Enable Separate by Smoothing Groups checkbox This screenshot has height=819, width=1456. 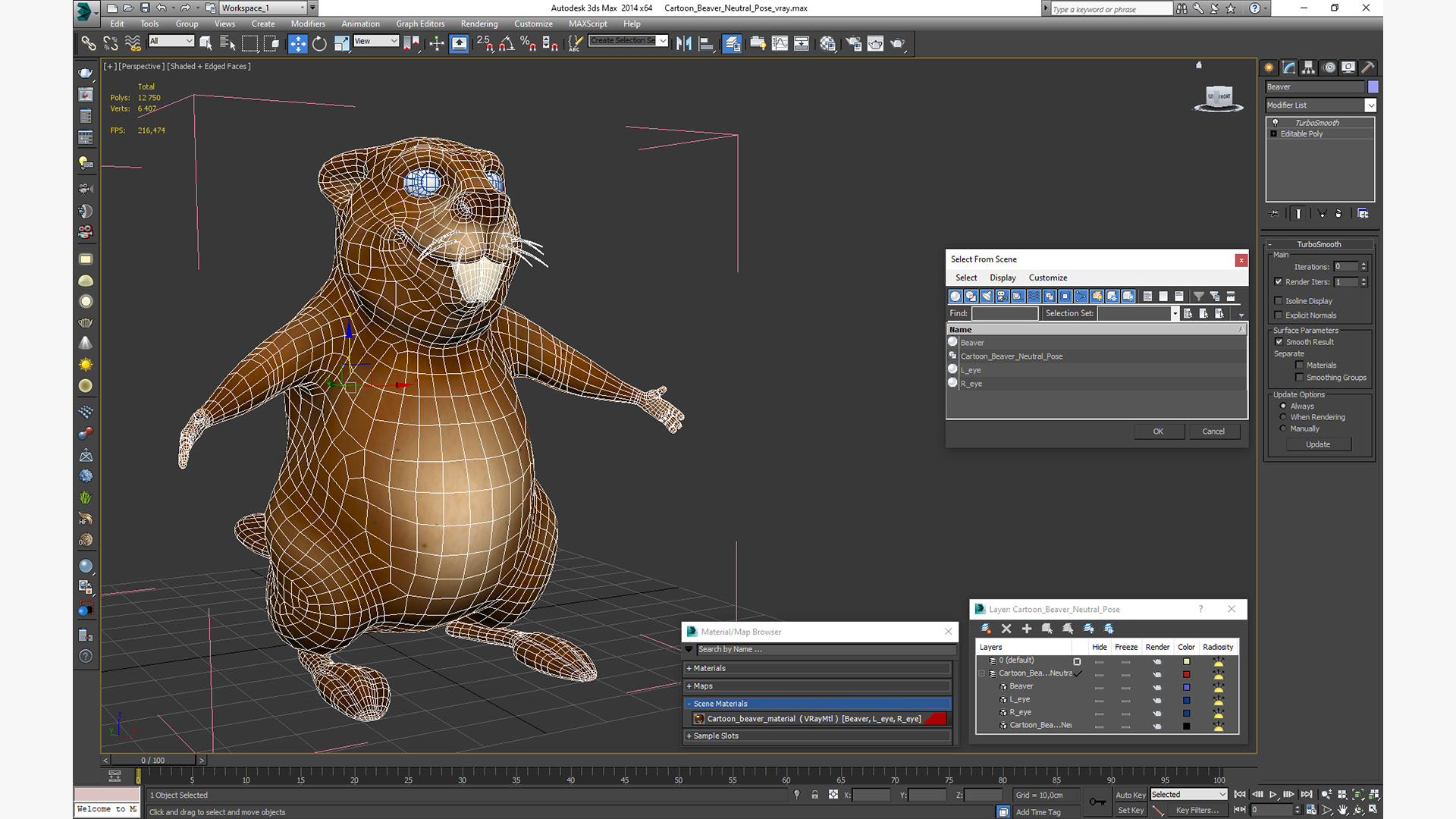1300,378
